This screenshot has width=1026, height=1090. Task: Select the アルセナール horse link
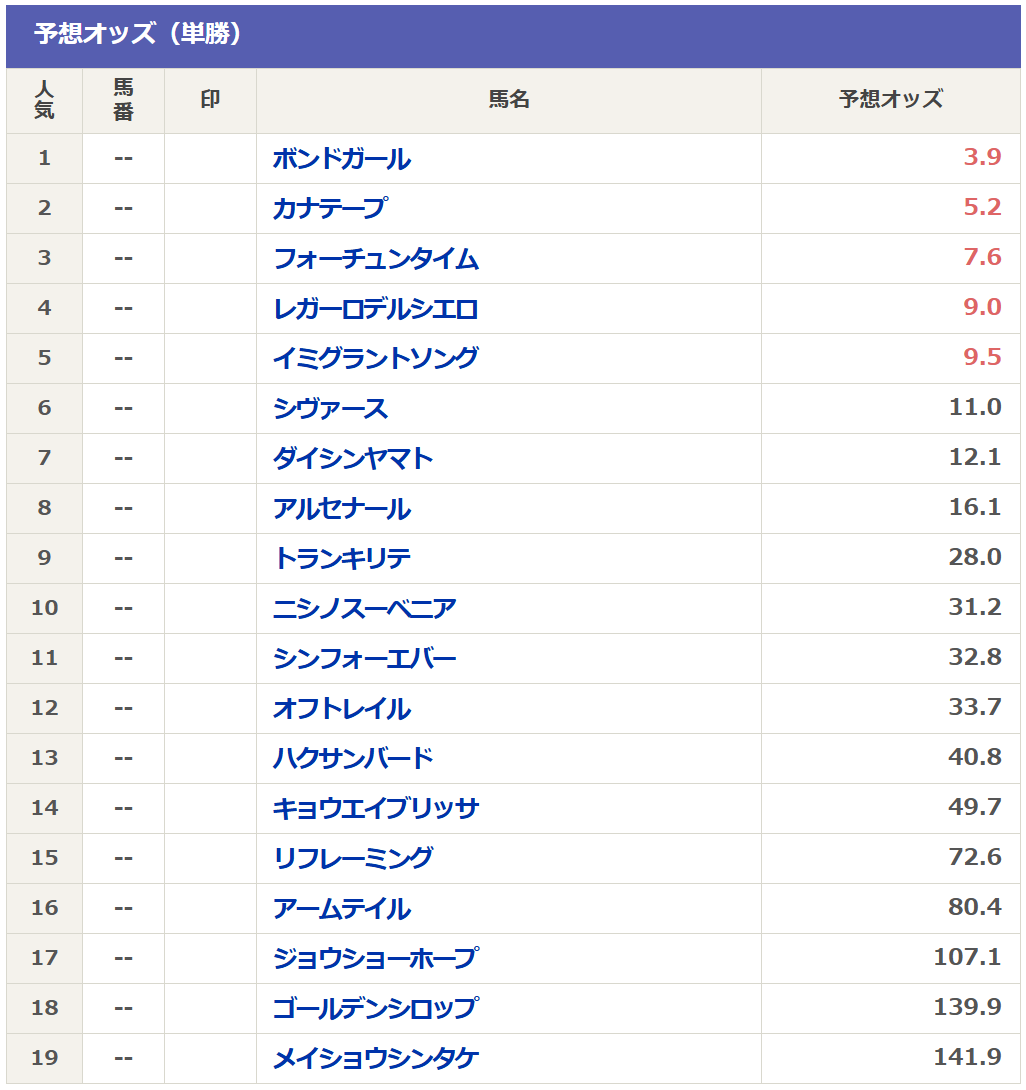click(x=341, y=509)
